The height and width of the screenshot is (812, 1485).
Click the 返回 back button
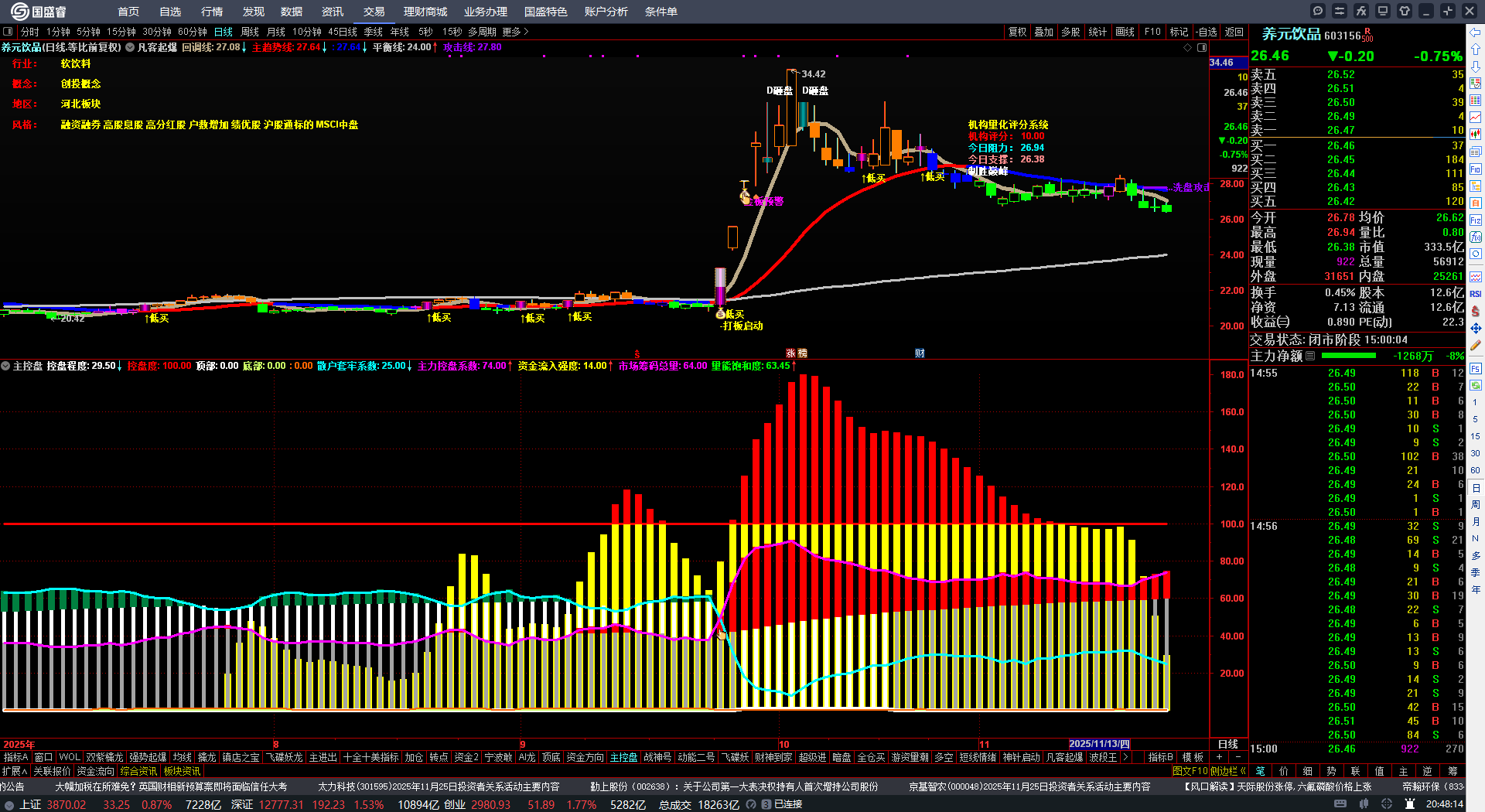pyautogui.click(x=1234, y=32)
